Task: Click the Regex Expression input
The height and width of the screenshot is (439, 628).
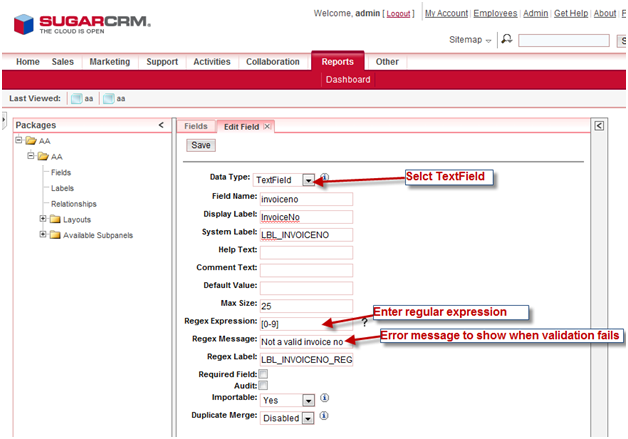Action: click(306, 324)
